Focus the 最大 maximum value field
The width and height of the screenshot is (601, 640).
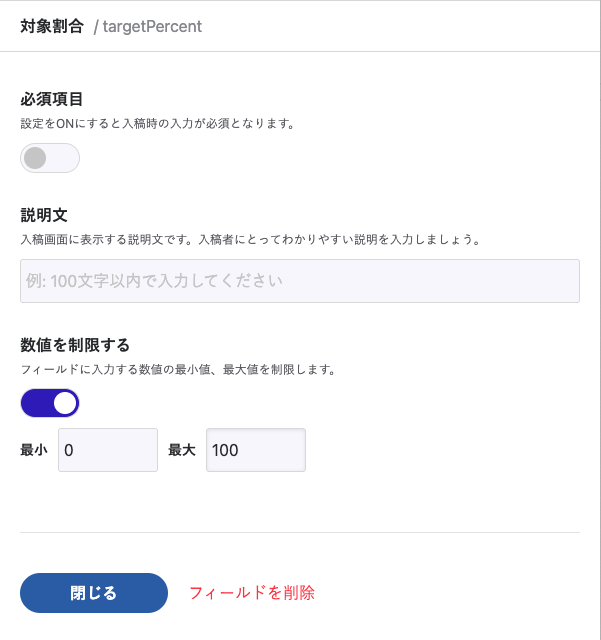255,450
